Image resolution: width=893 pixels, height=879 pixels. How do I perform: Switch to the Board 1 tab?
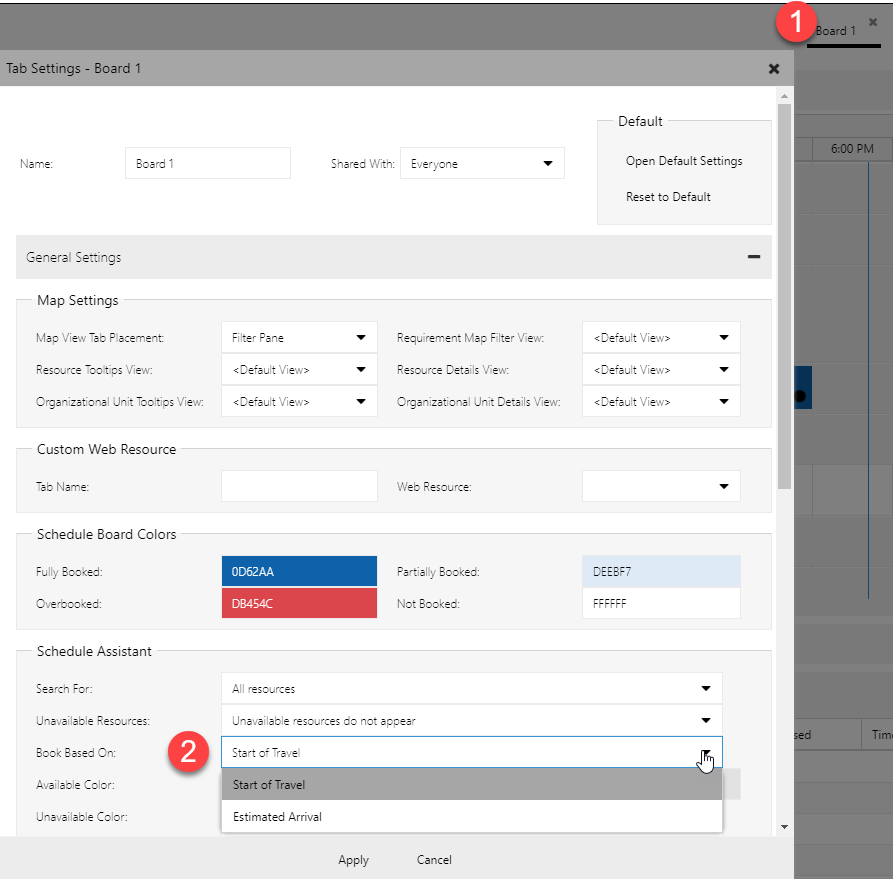[836, 31]
